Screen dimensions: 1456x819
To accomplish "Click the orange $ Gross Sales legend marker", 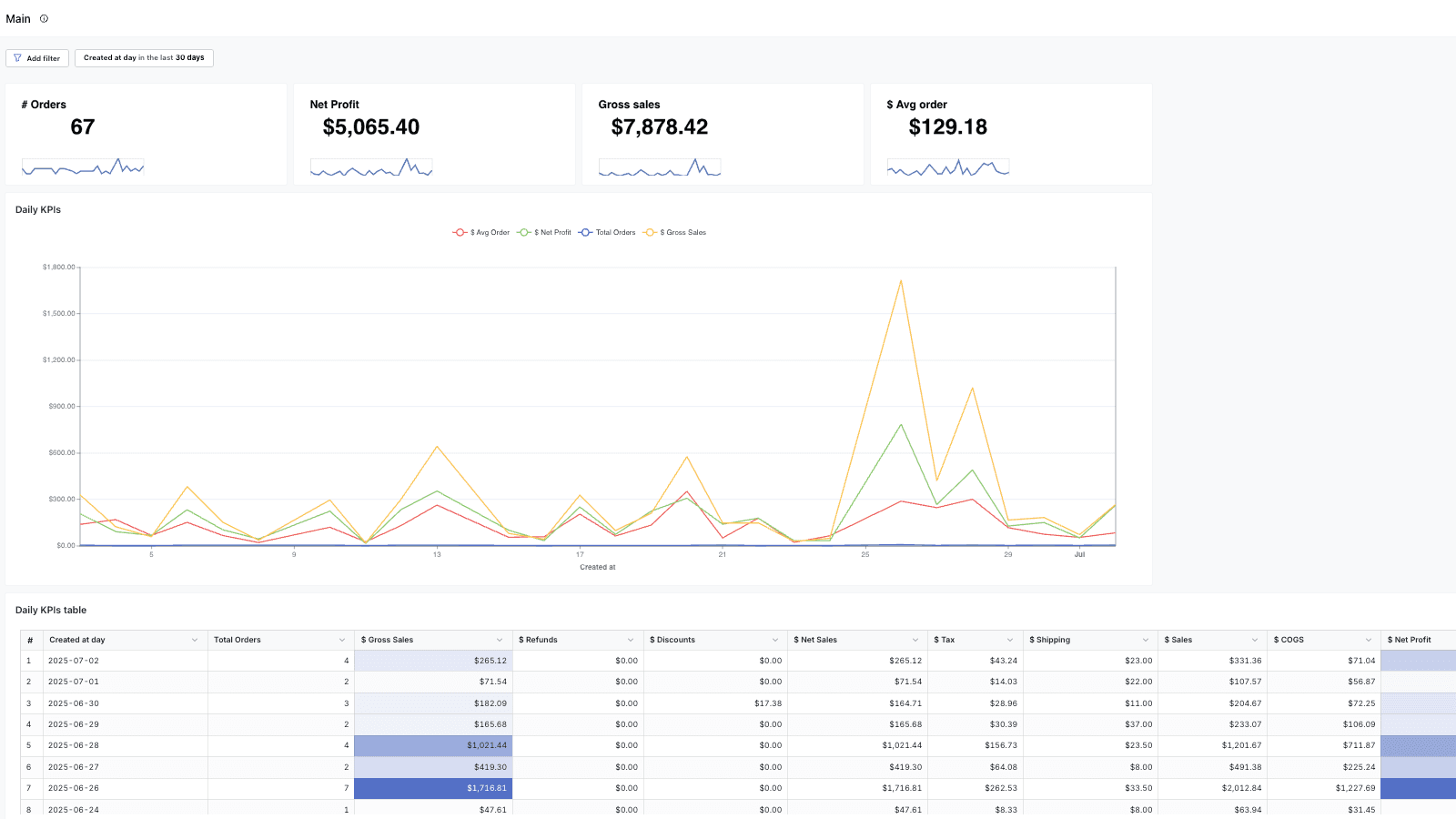I will (x=650, y=233).
